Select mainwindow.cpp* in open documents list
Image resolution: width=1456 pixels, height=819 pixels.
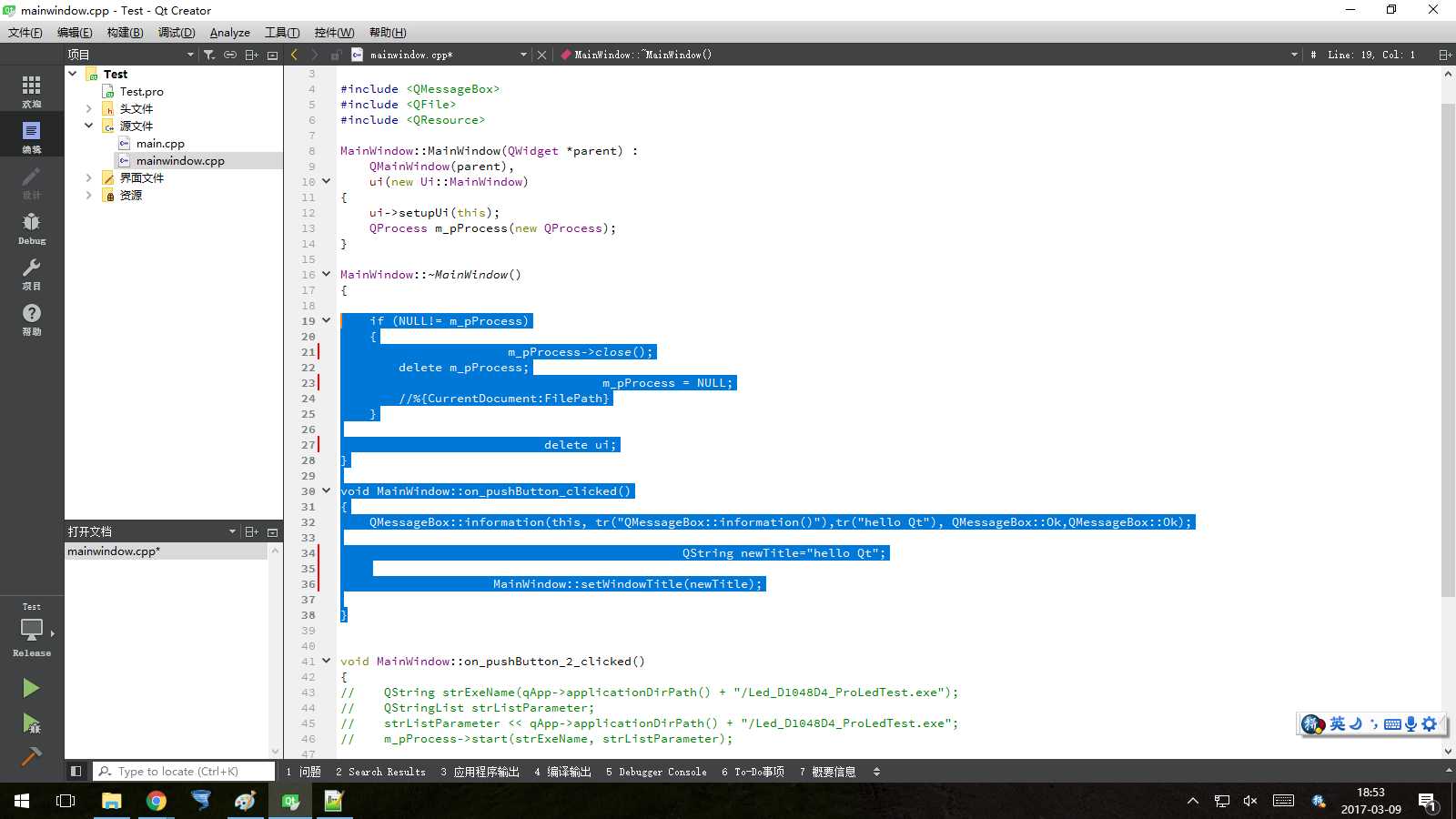point(167,551)
